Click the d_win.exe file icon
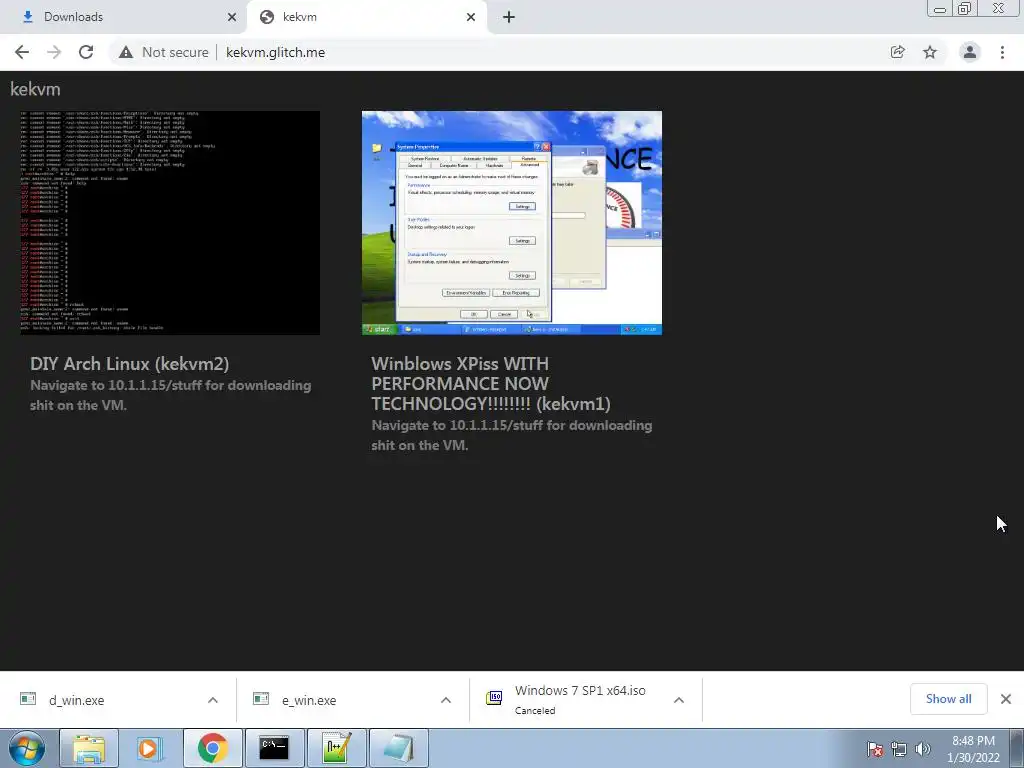The image size is (1024, 768). pyautogui.click(x=28, y=699)
